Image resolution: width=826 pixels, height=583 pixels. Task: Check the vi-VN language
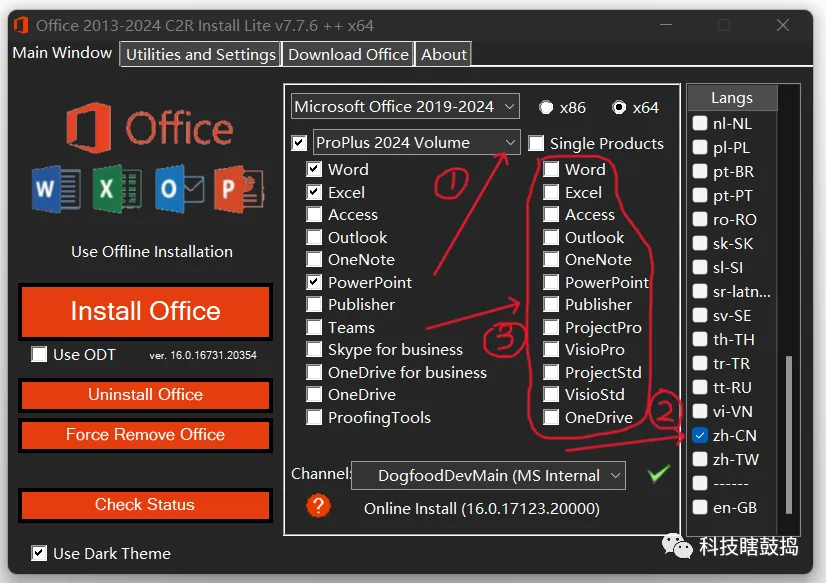click(700, 411)
